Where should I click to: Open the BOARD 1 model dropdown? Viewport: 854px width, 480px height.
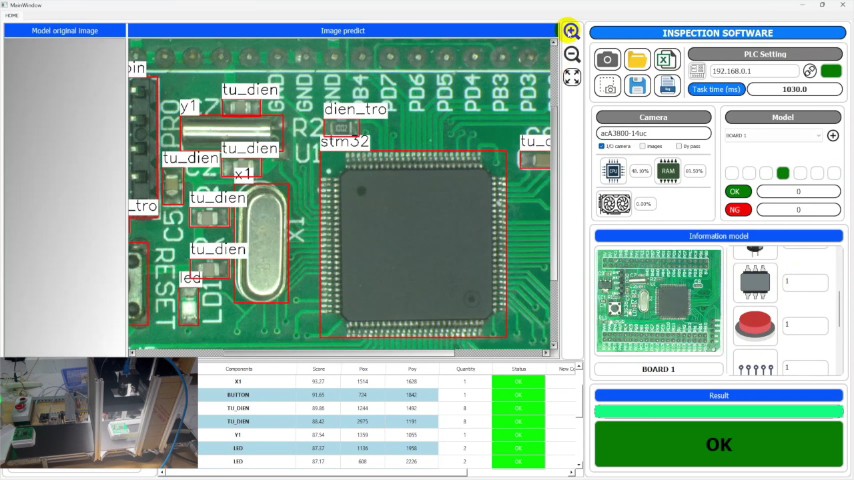point(773,136)
